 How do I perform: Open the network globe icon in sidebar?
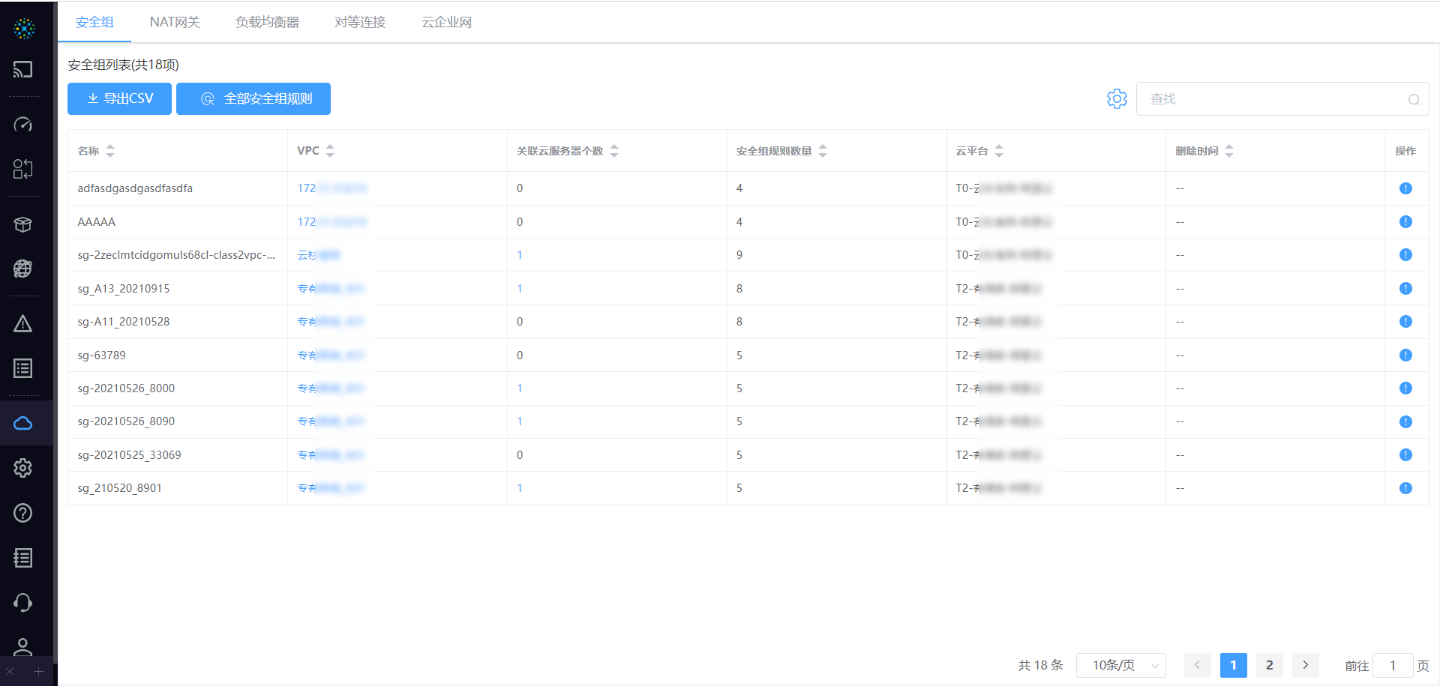[22, 268]
